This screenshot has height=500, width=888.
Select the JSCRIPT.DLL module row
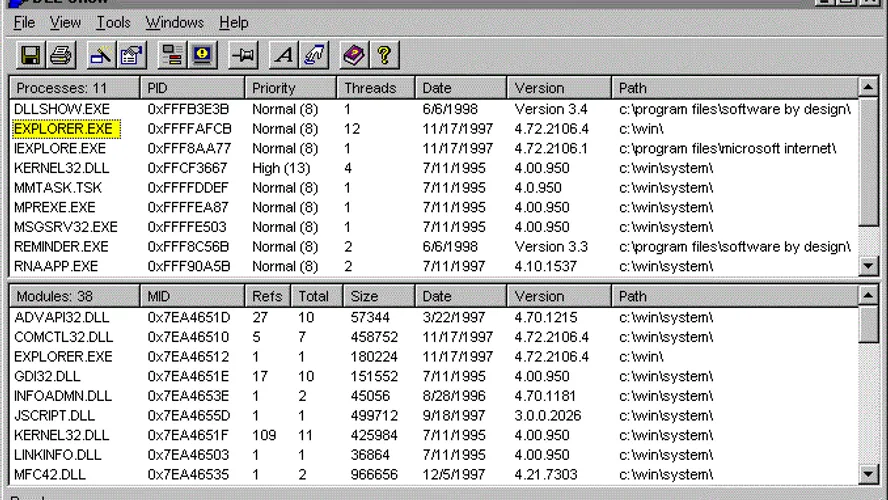coord(55,416)
